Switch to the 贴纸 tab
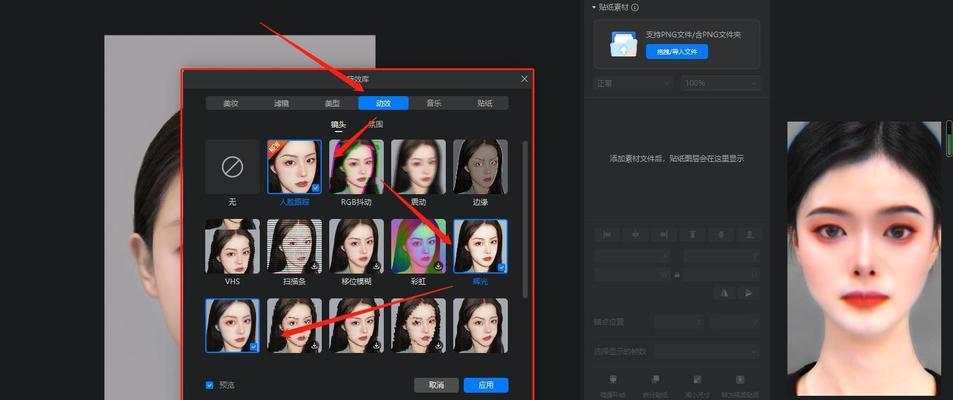 click(484, 103)
